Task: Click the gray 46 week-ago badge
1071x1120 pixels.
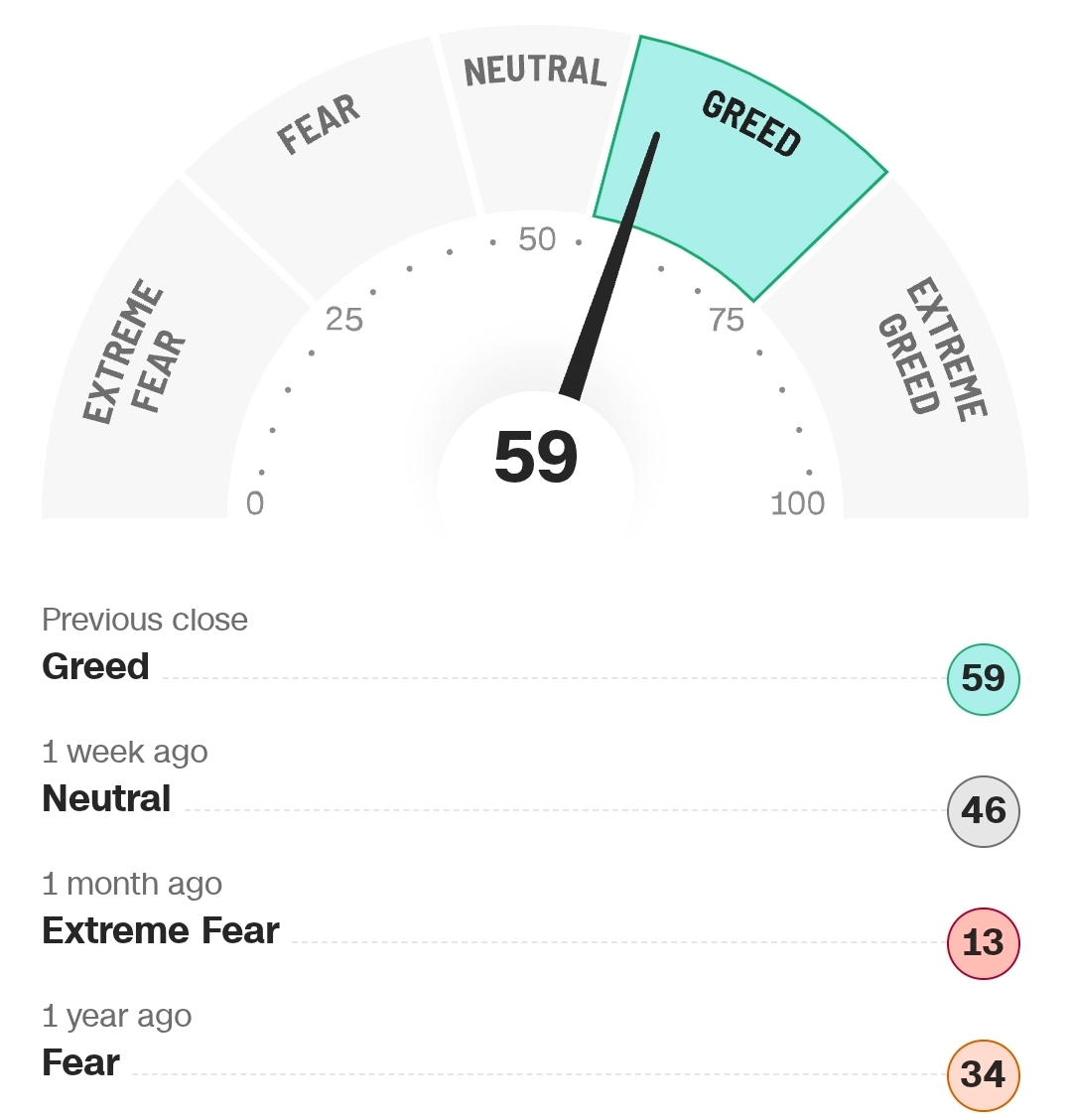Action: click(x=983, y=811)
